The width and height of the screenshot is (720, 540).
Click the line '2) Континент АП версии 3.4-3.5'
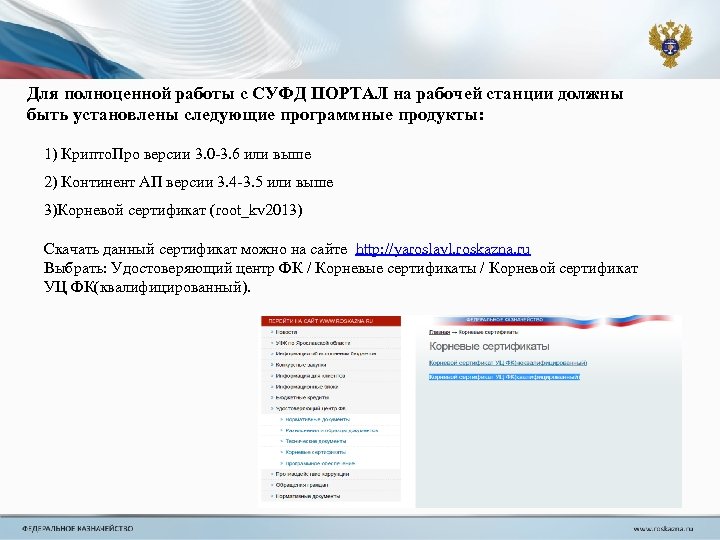[189, 182]
